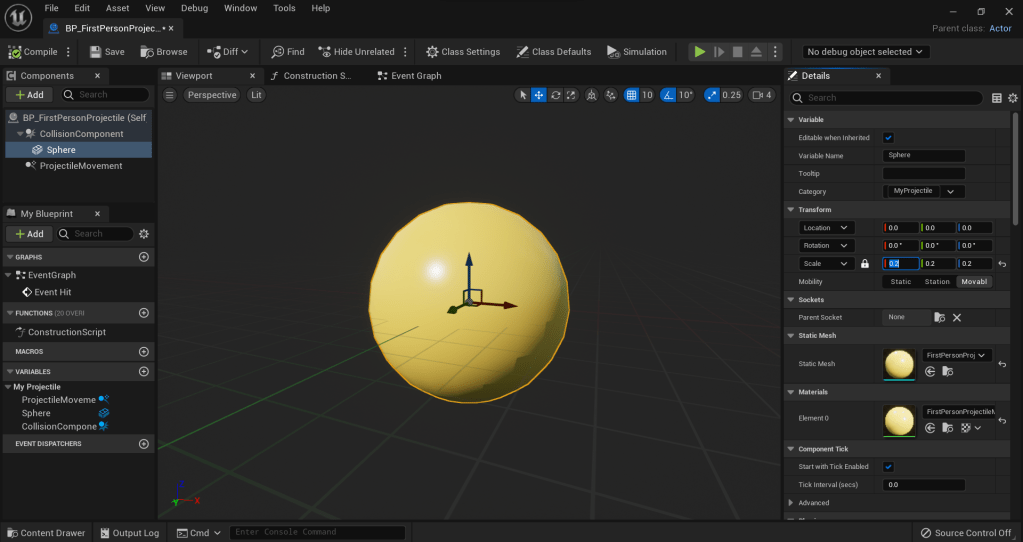Clear the Parent Socket with X icon
Image resolution: width=1023 pixels, height=542 pixels.
pyautogui.click(x=956, y=317)
